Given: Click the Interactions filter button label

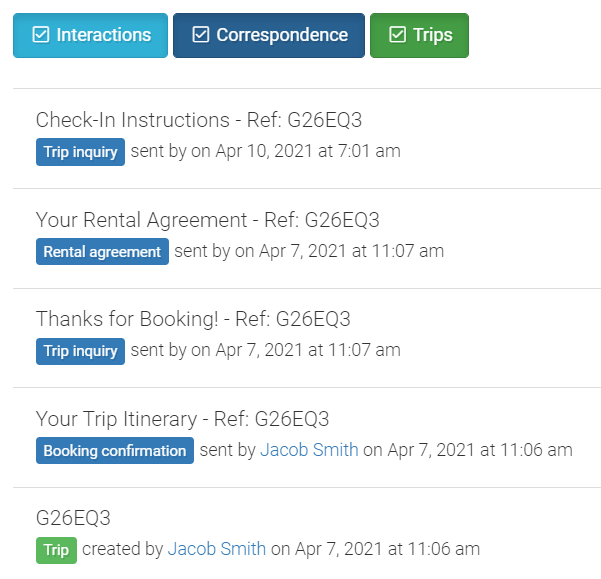Looking at the screenshot, I should coord(103,35).
